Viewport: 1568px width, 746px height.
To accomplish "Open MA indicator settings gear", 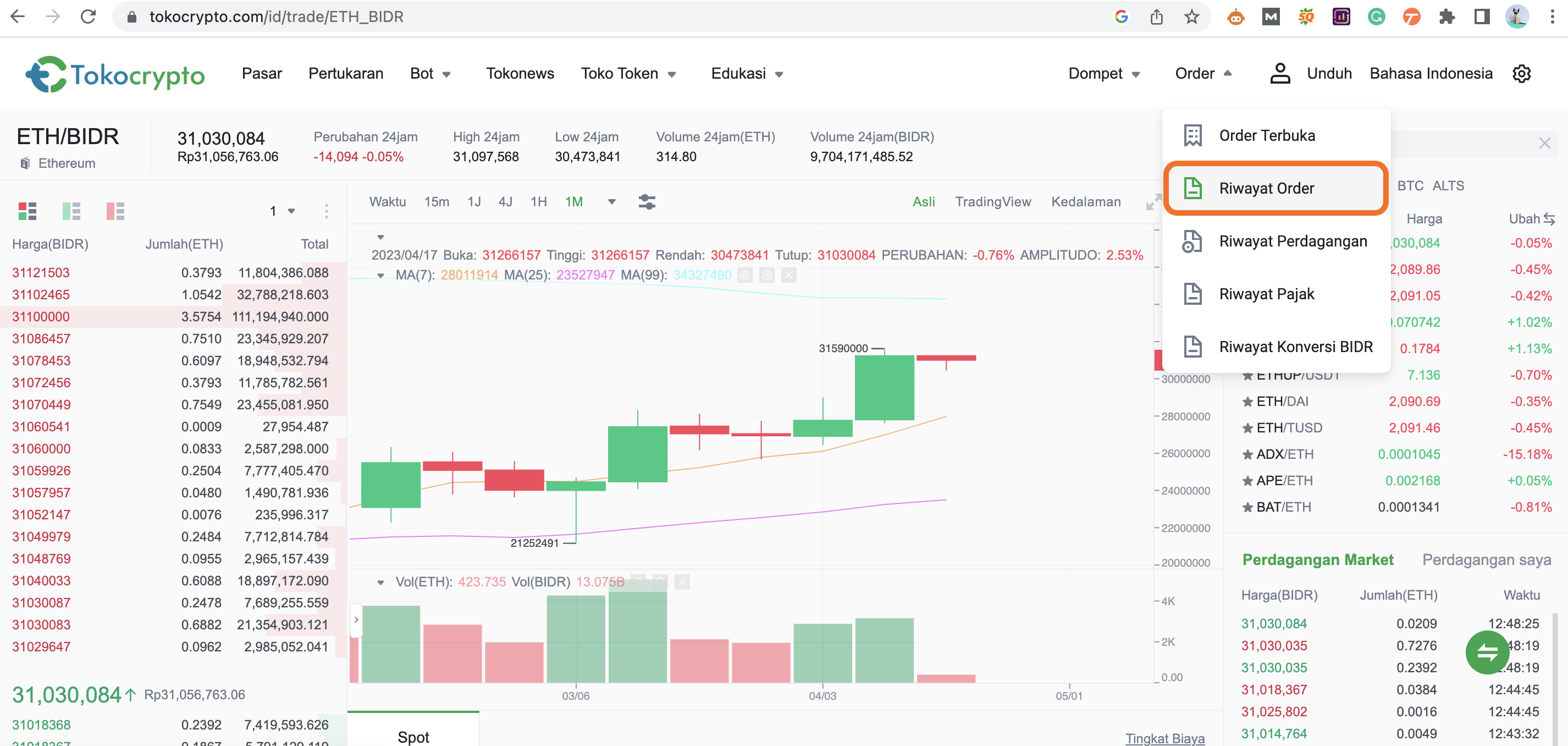I will 767,275.
